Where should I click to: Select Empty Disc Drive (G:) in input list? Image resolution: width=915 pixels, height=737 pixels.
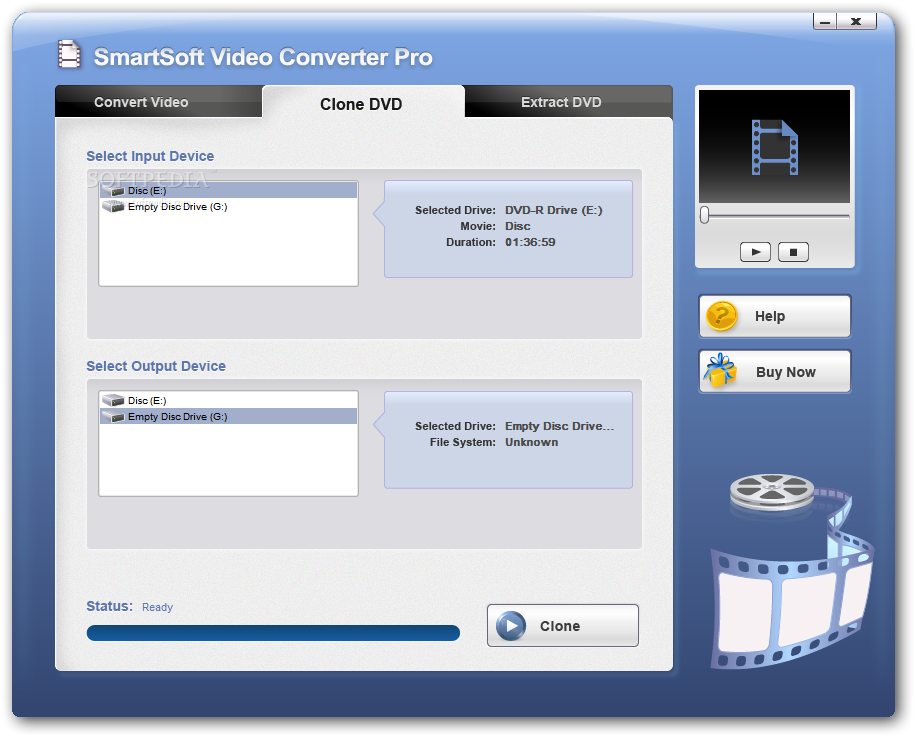tap(228, 207)
